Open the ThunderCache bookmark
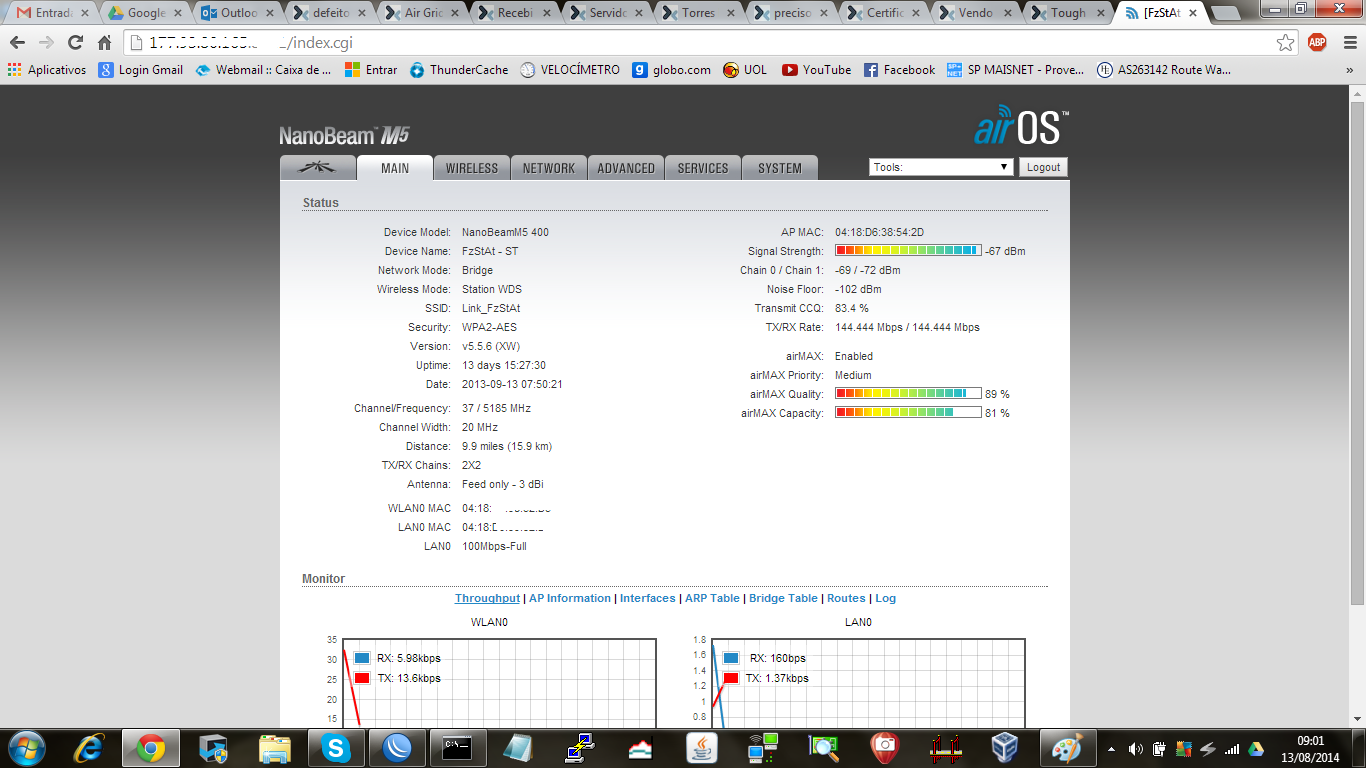Image resolution: width=1366 pixels, height=768 pixels. click(458, 70)
